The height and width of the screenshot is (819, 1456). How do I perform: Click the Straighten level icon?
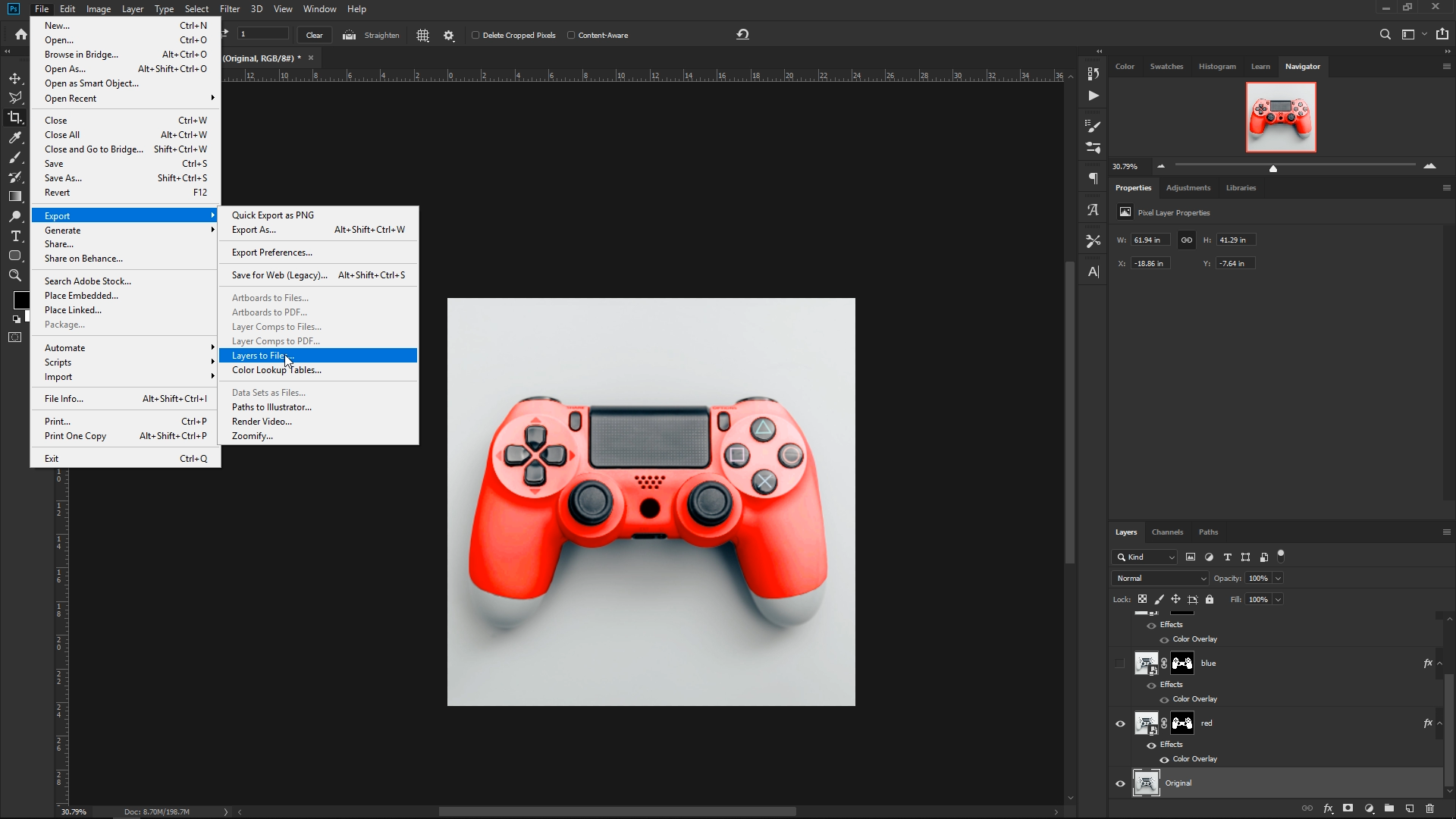pos(349,35)
